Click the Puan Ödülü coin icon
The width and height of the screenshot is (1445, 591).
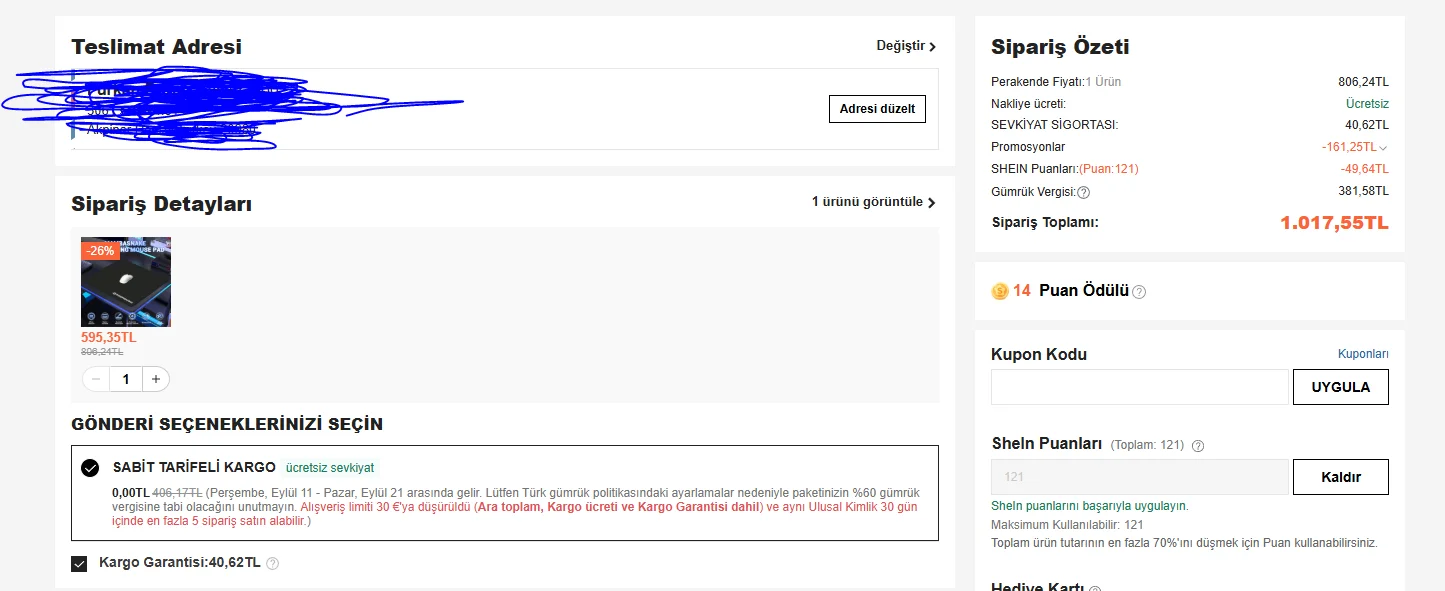coord(999,291)
